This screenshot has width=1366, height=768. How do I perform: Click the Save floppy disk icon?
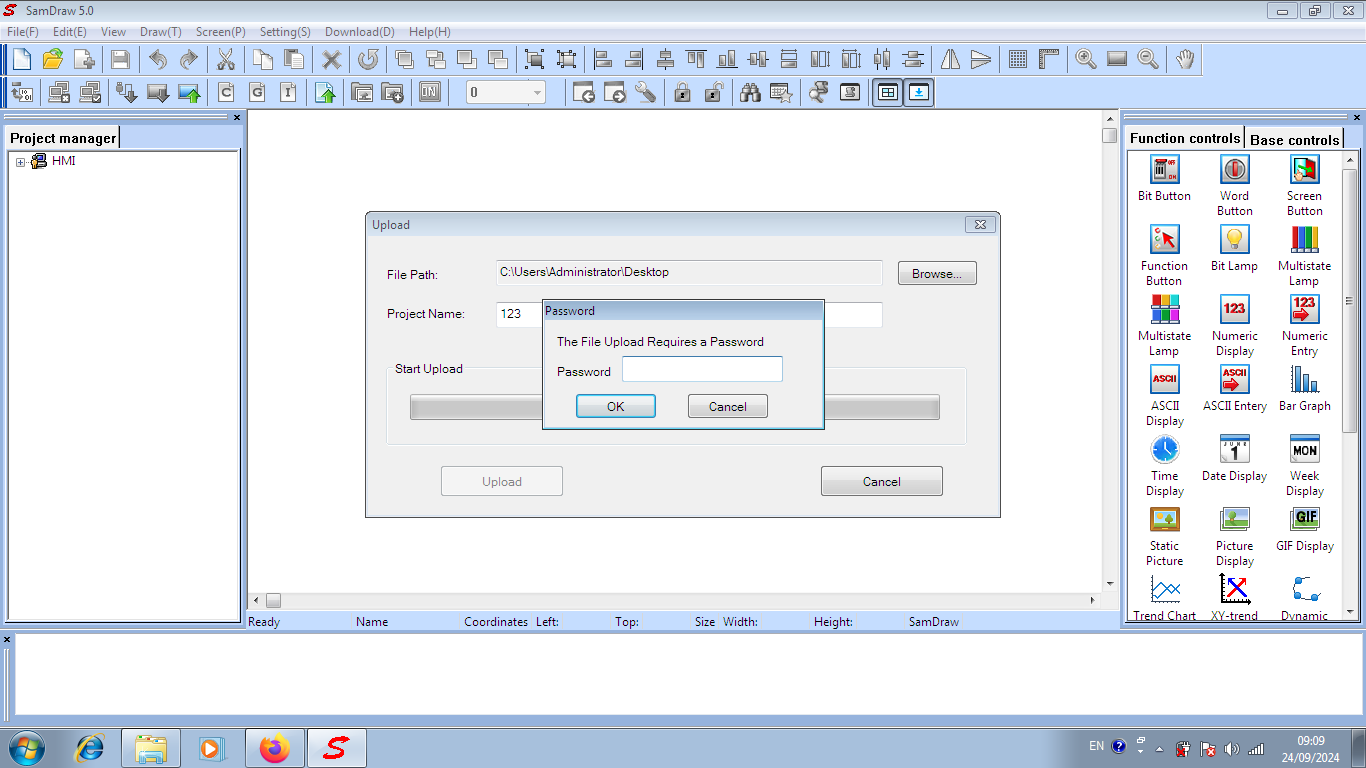click(x=120, y=59)
